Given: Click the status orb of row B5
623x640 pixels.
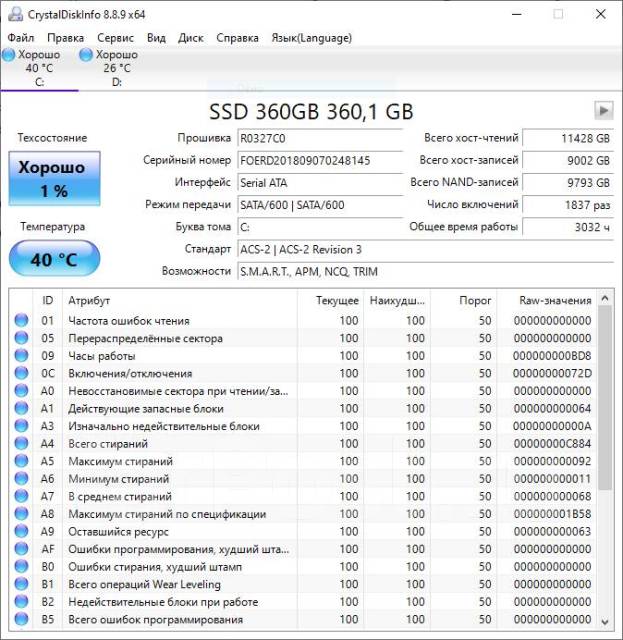Looking at the screenshot, I should (x=21, y=620).
